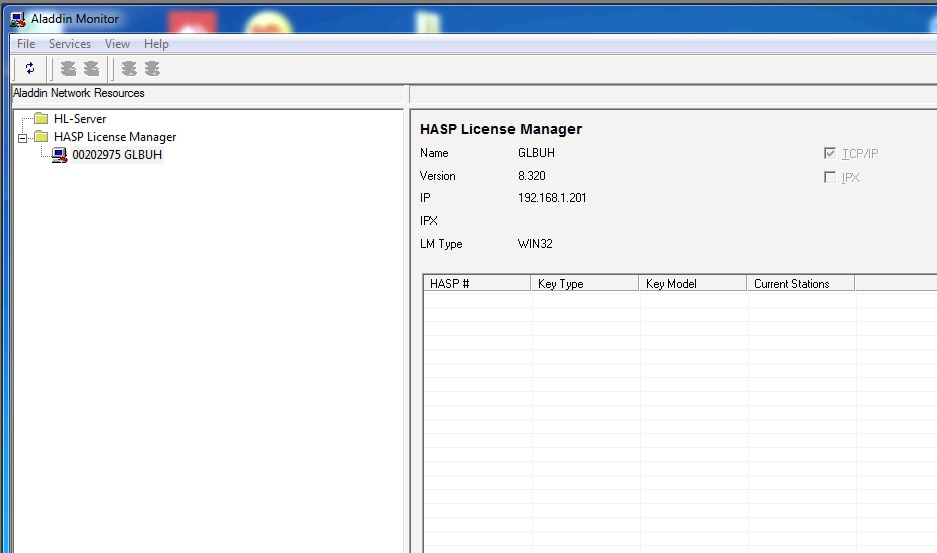This screenshot has width=937, height=553.
Task: Click the HASP License Manager heading in details pane
Action: point(501,129)
